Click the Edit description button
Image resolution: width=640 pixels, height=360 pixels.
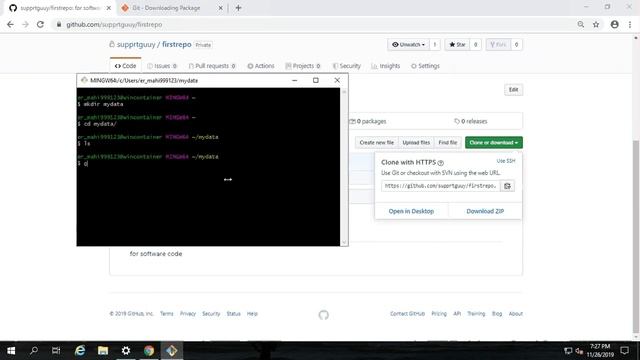513,90
